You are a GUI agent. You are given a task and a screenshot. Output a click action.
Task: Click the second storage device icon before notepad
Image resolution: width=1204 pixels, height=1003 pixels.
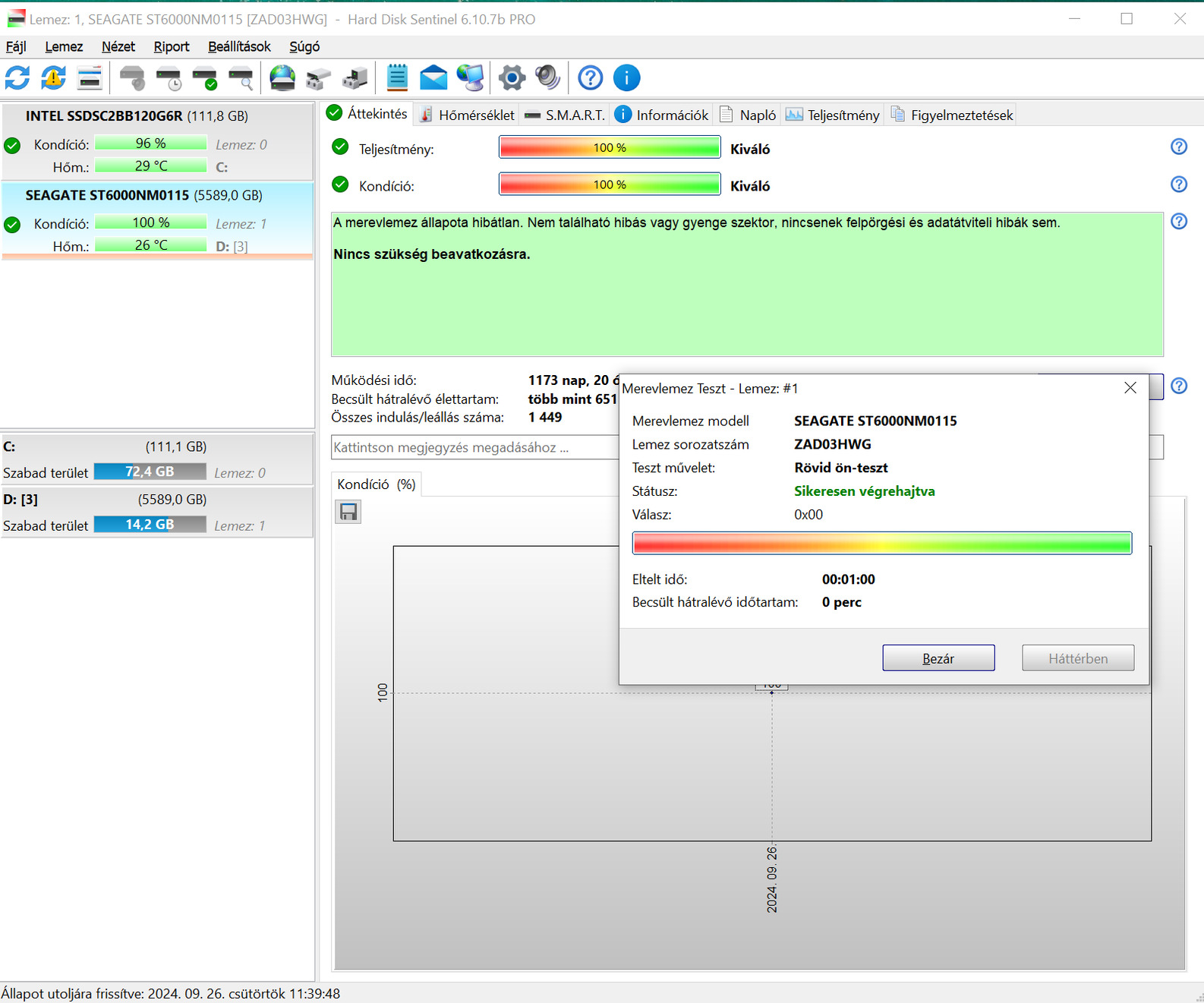355,77
